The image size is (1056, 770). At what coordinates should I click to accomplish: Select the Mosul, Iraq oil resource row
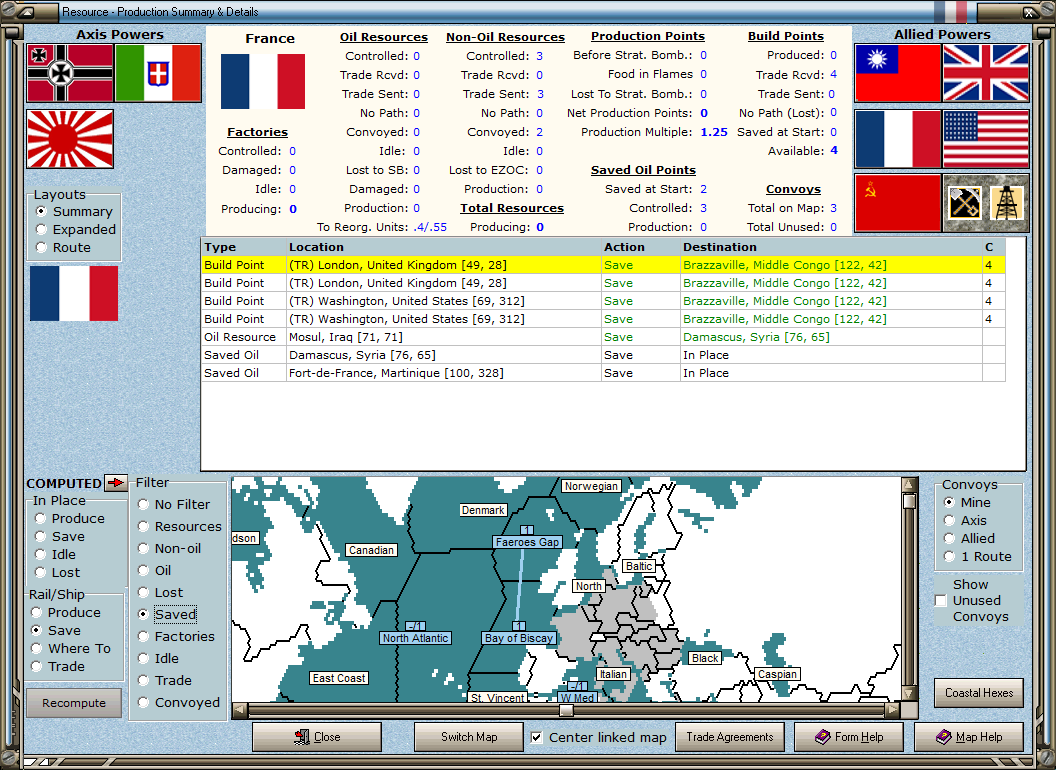(x=400, y=337)
